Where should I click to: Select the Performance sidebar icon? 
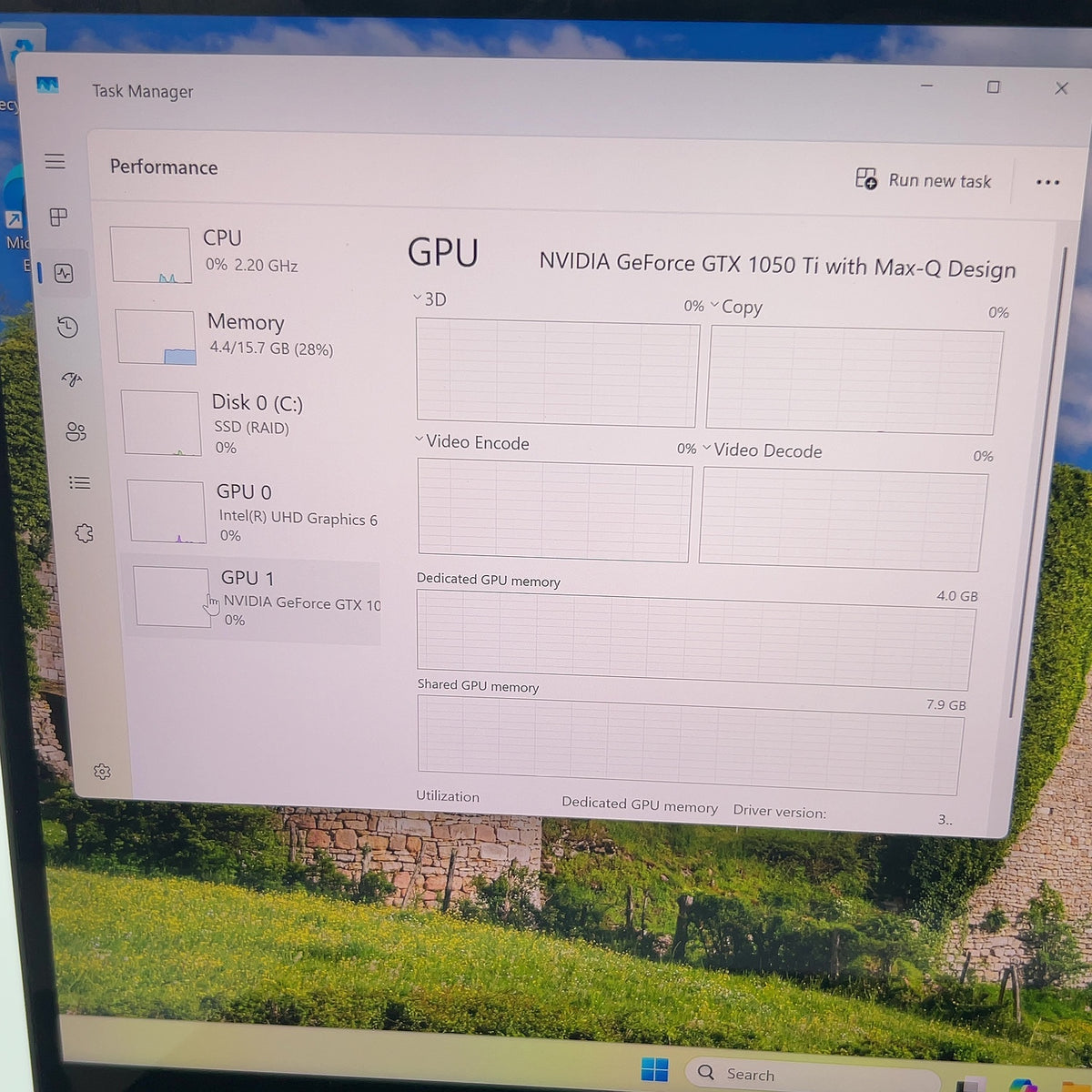pos(64,273)
